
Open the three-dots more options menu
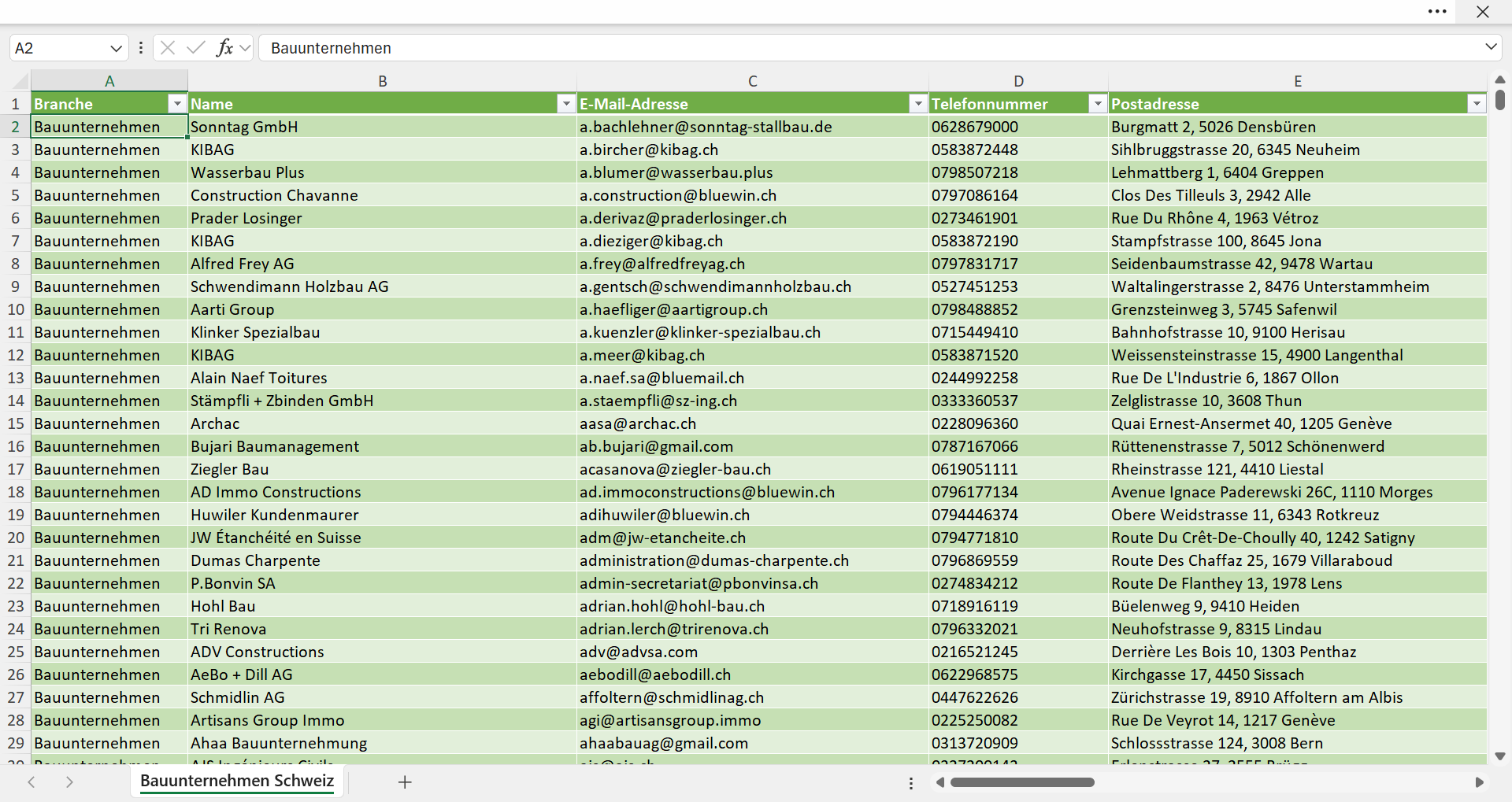click(1437, 11)
